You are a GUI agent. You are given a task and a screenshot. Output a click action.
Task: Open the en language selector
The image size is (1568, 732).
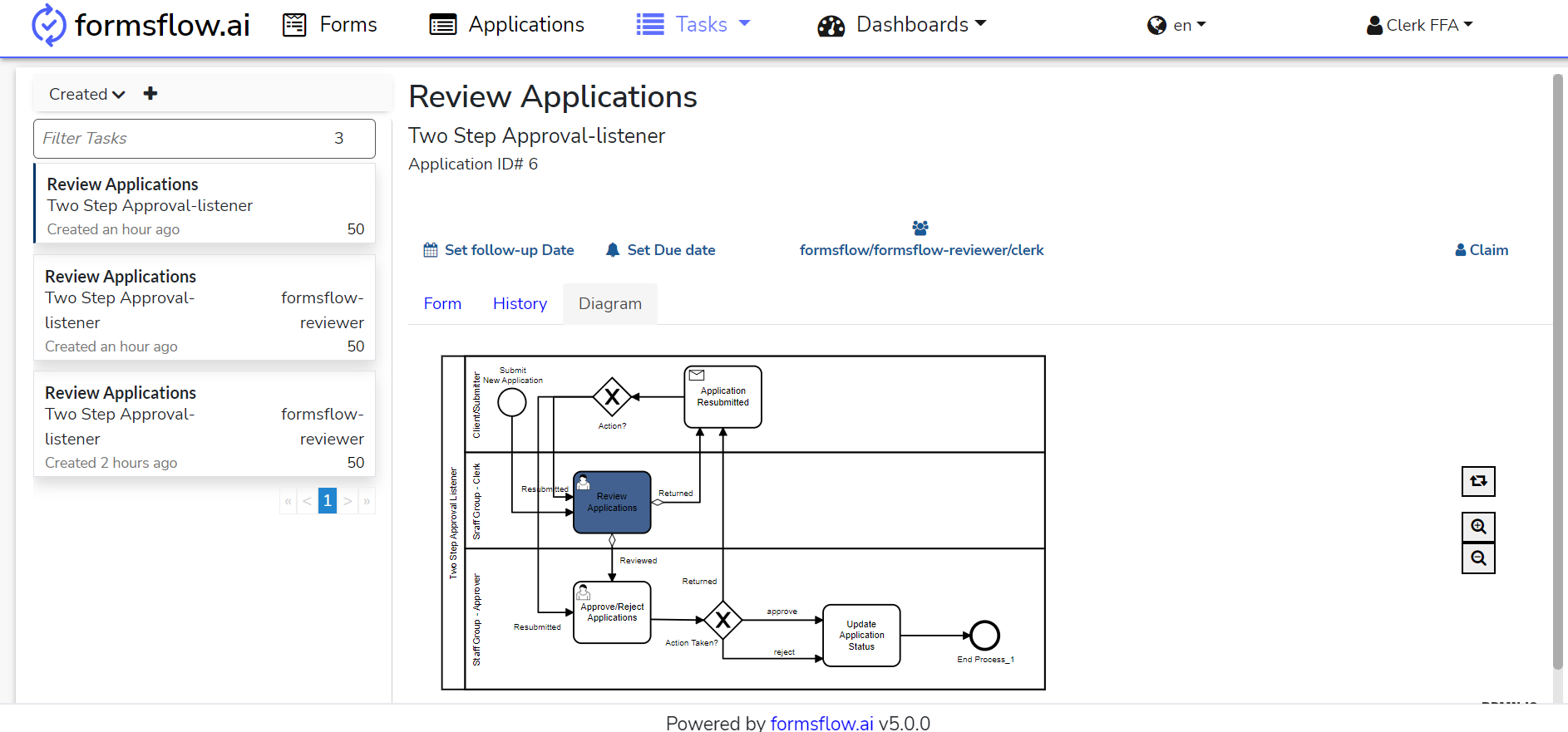point(1176,25)
